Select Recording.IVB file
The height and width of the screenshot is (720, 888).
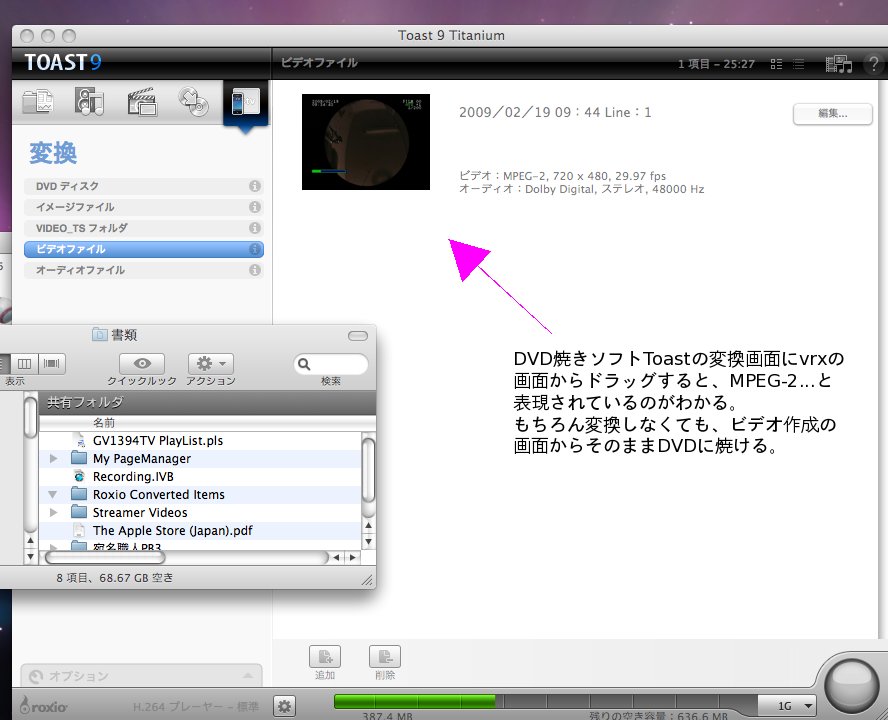click(200, 476)
